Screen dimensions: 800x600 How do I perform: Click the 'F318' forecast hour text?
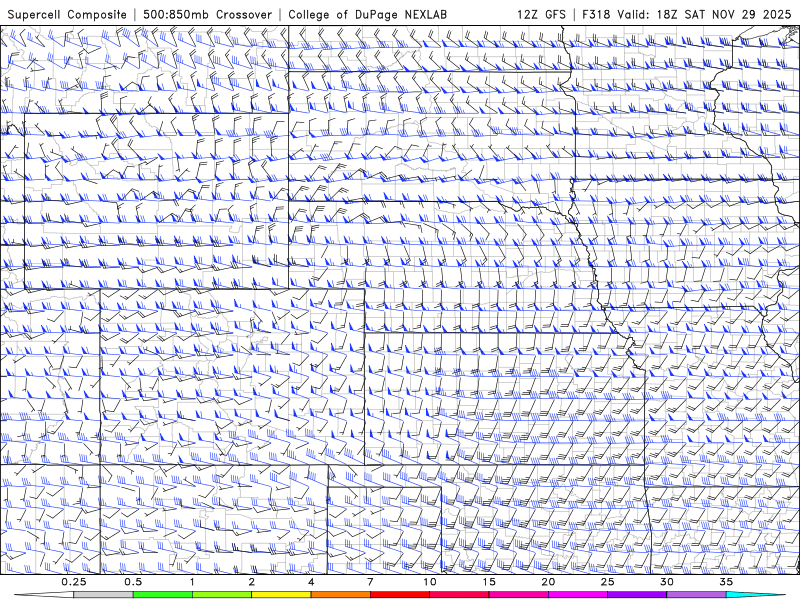tap(596, 14)
